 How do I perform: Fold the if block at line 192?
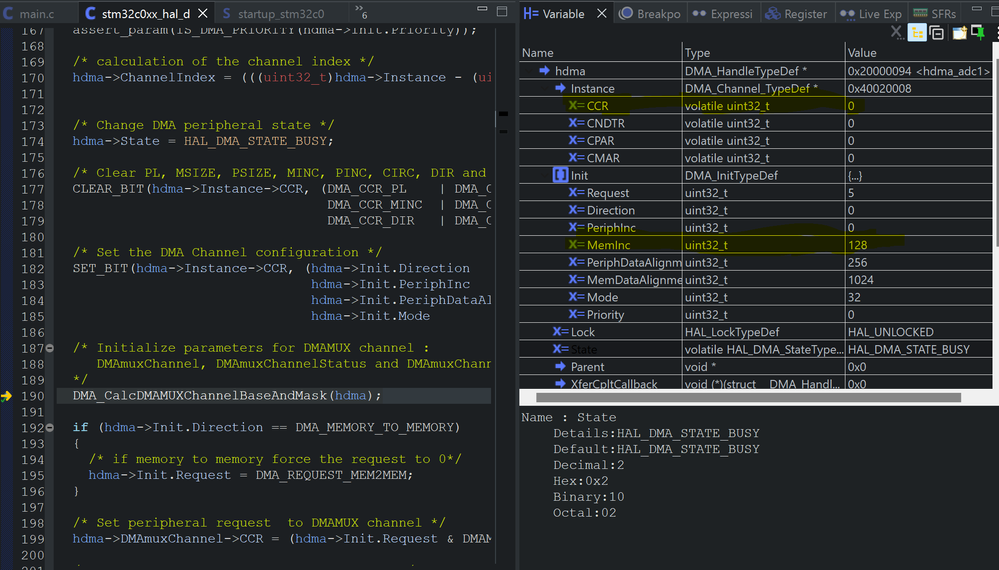coord(50,427)
